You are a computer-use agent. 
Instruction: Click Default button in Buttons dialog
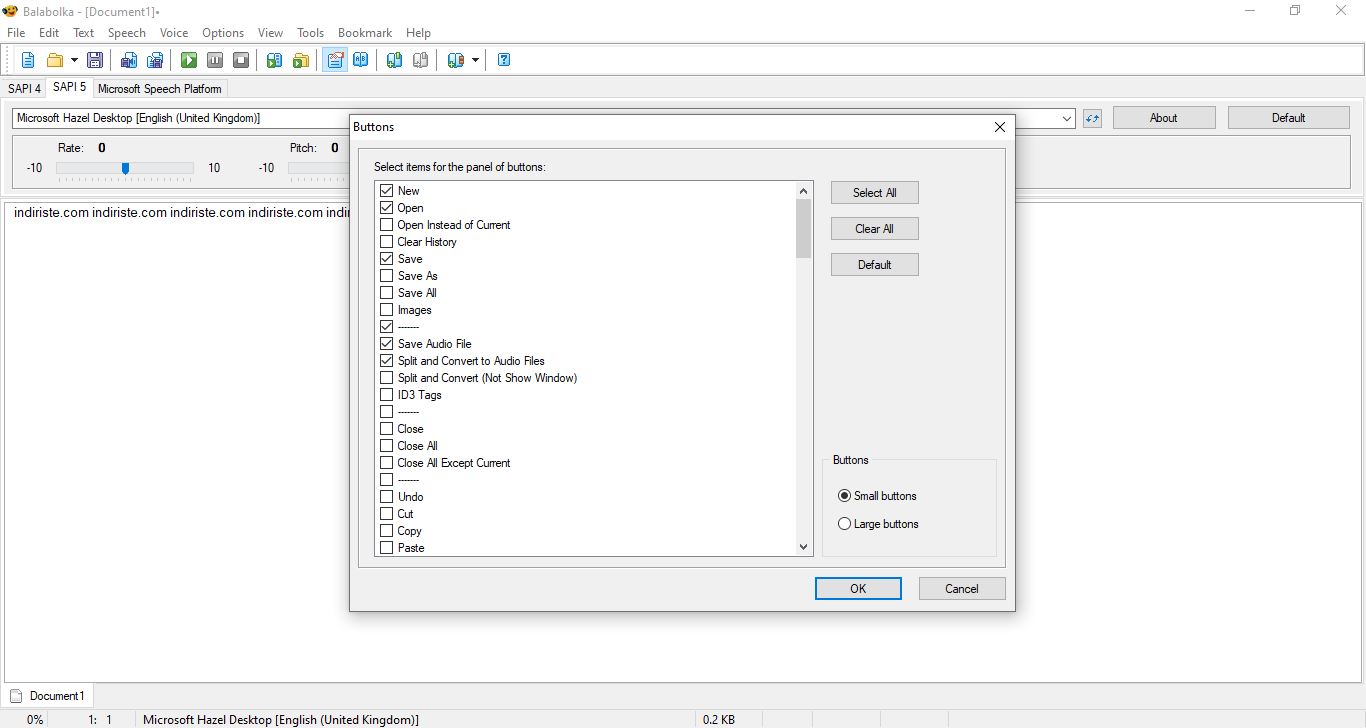(875, 265)
